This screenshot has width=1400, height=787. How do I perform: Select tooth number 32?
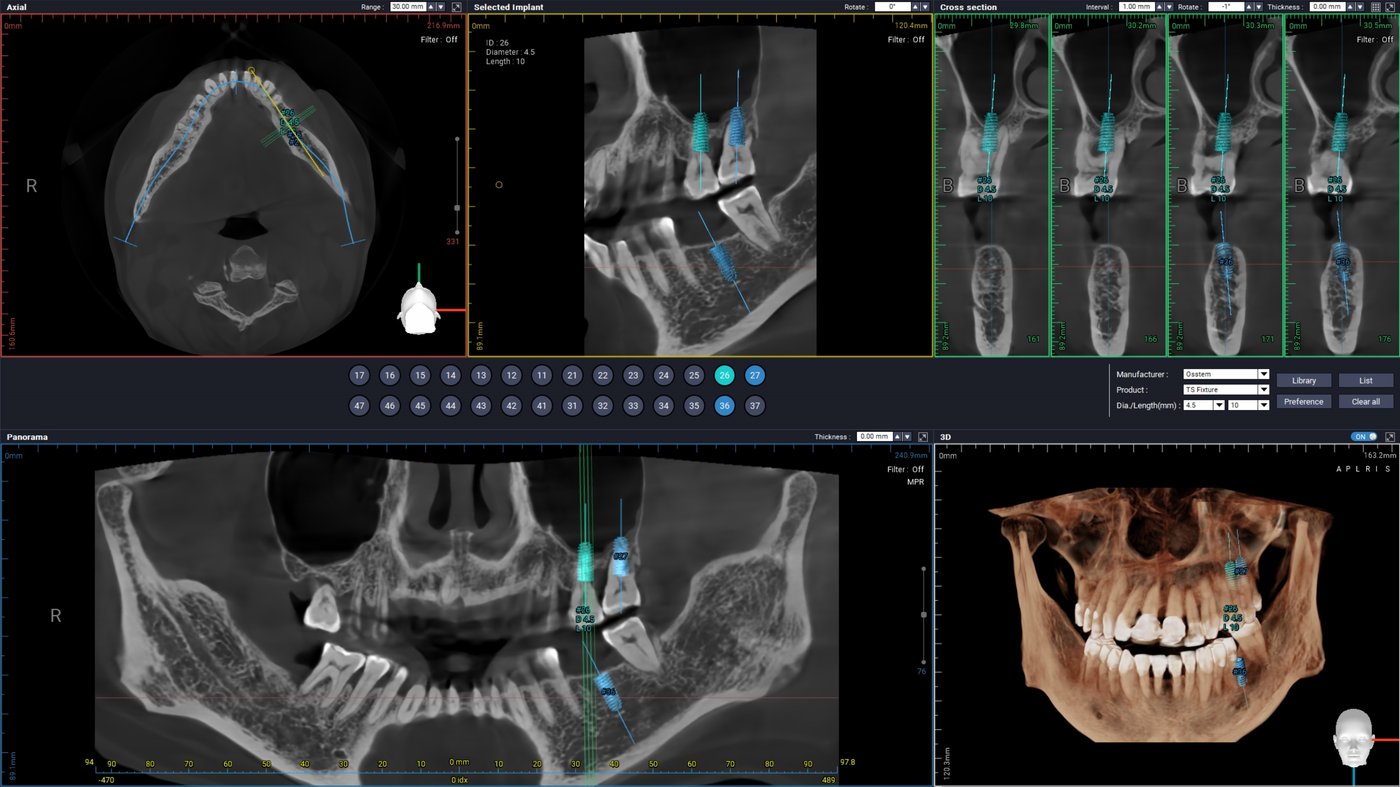click(x=602, y=406)
